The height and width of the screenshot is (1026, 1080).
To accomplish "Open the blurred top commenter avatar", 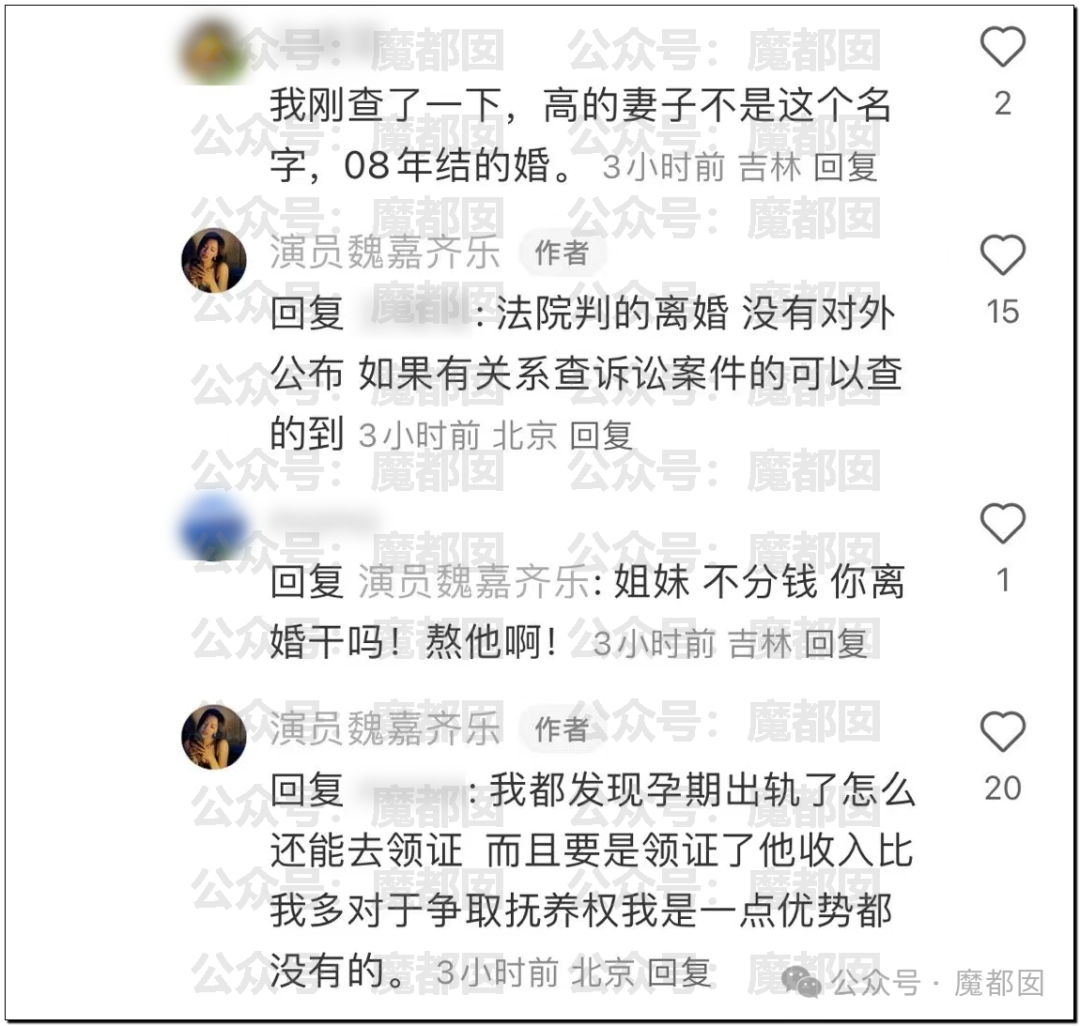I will coord(214,53).
